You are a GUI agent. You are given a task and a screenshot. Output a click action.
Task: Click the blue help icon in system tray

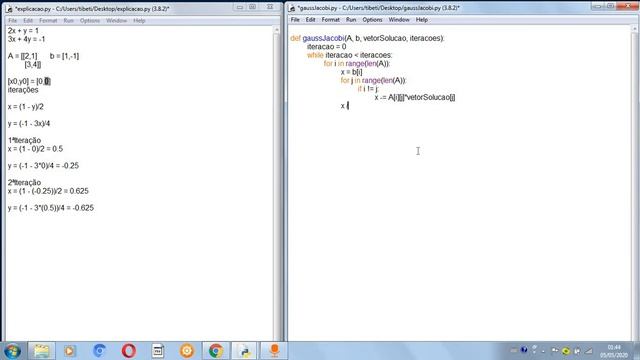[524, 350]
